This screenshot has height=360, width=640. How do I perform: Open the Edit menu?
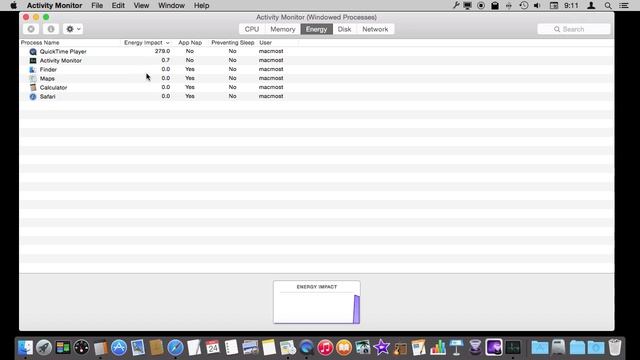coord(118,5)
